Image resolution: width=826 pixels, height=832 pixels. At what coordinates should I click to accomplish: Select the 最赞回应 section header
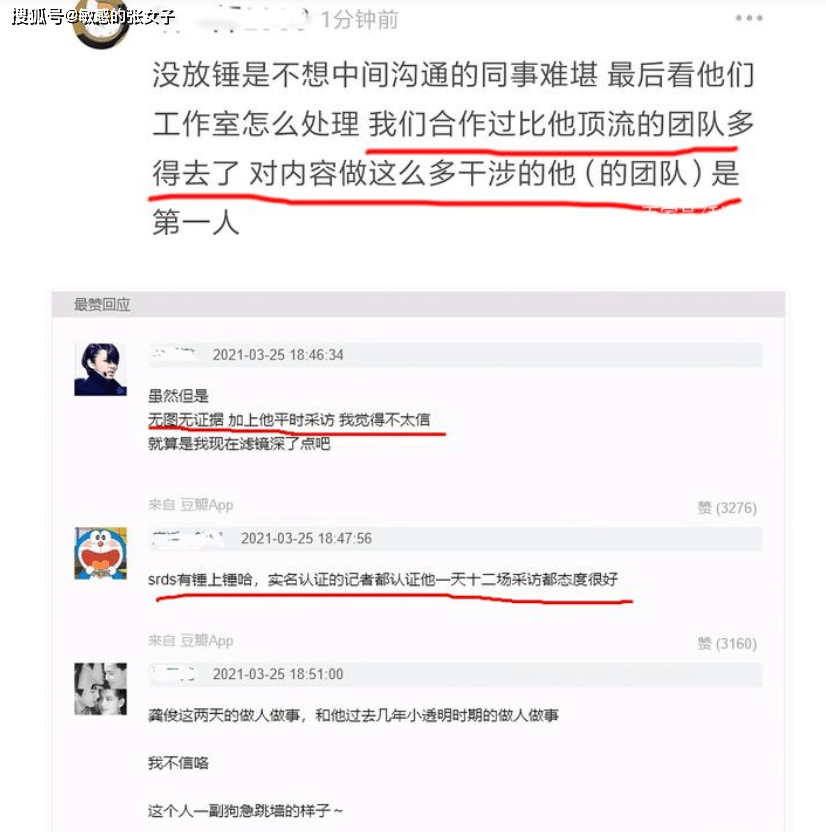click(102, 305)
